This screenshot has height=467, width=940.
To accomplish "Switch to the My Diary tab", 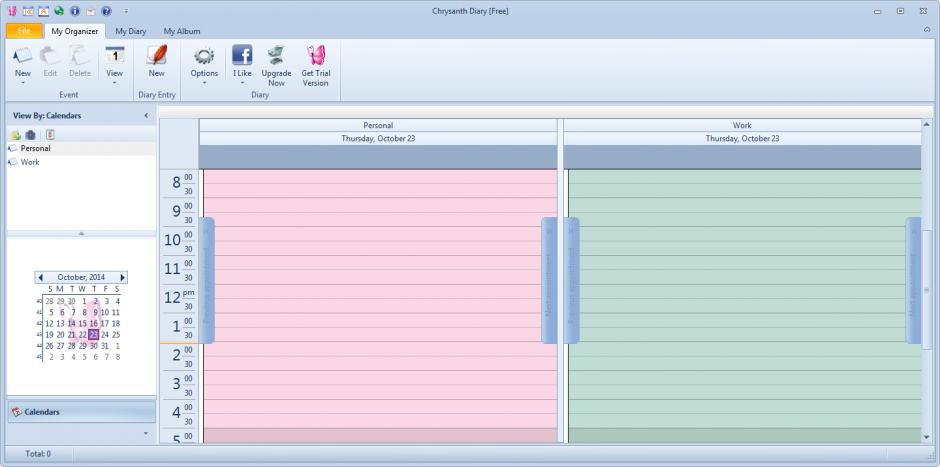I will coord(131,31).
